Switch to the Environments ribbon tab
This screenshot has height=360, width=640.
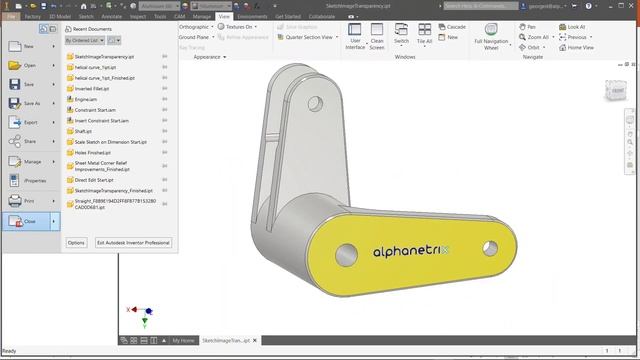(x=252, y=16)
